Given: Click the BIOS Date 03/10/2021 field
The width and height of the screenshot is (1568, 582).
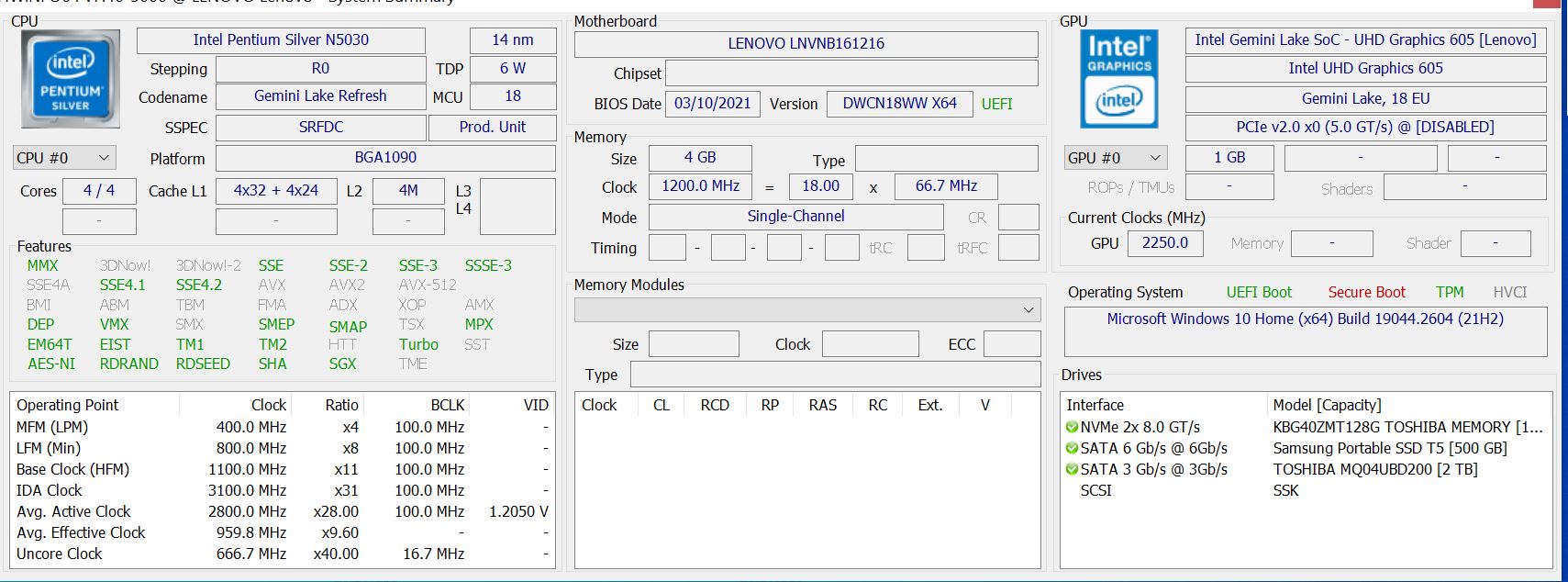Looking at the screenshot, I should pyautogui.click(x=713, y=104).
